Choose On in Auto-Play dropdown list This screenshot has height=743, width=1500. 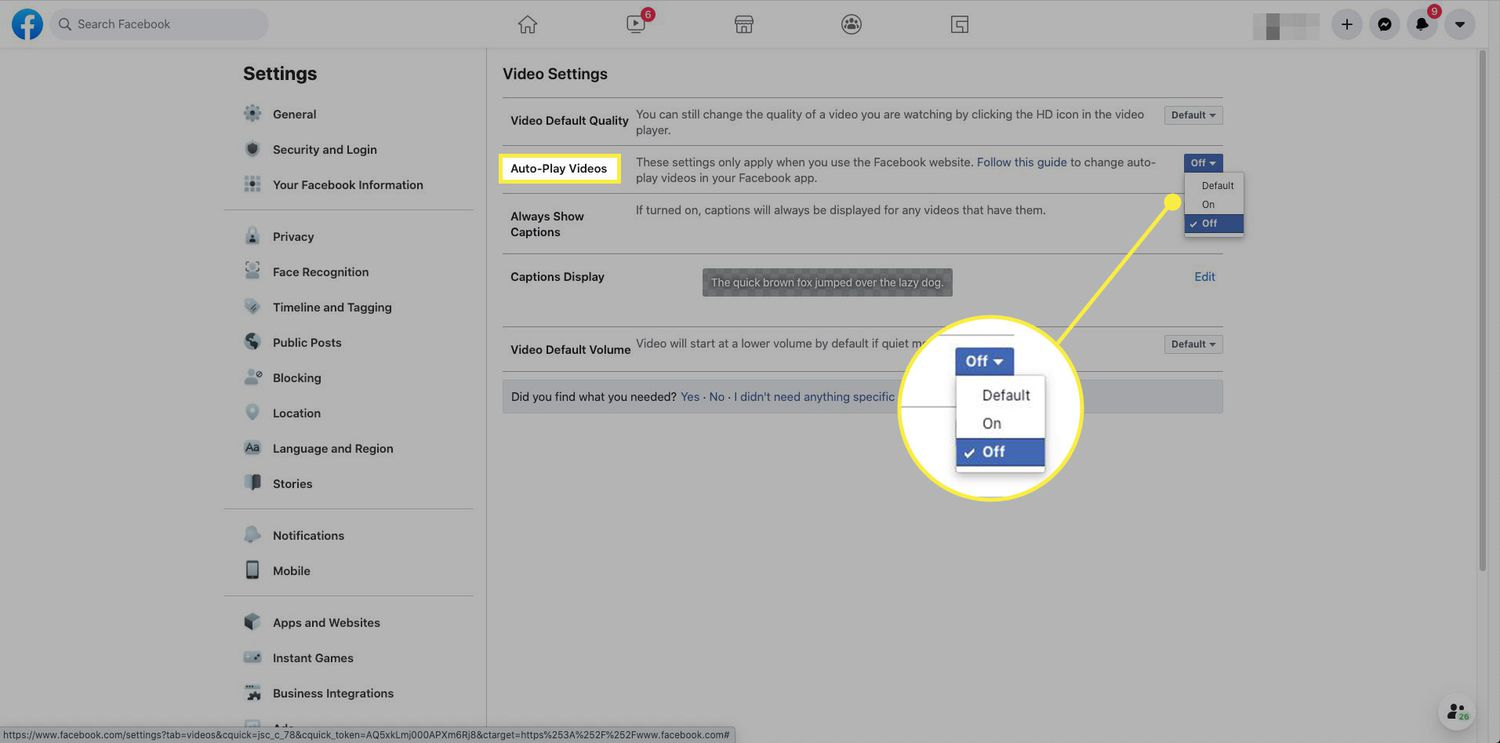[x=1214, y=205]
